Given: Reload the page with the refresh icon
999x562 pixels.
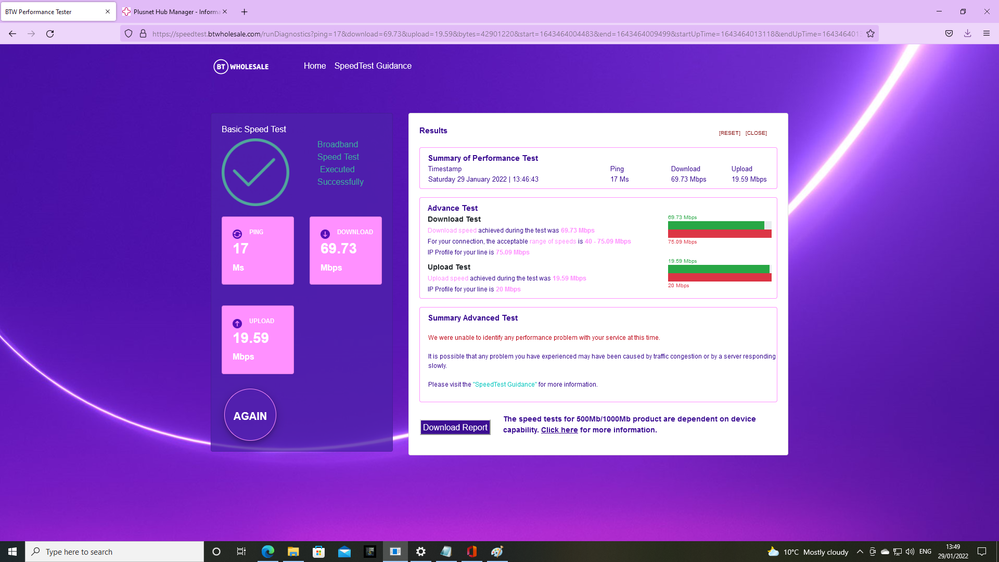Looking at the screenshot, I should pyautogui.click(x=50, y=33).
